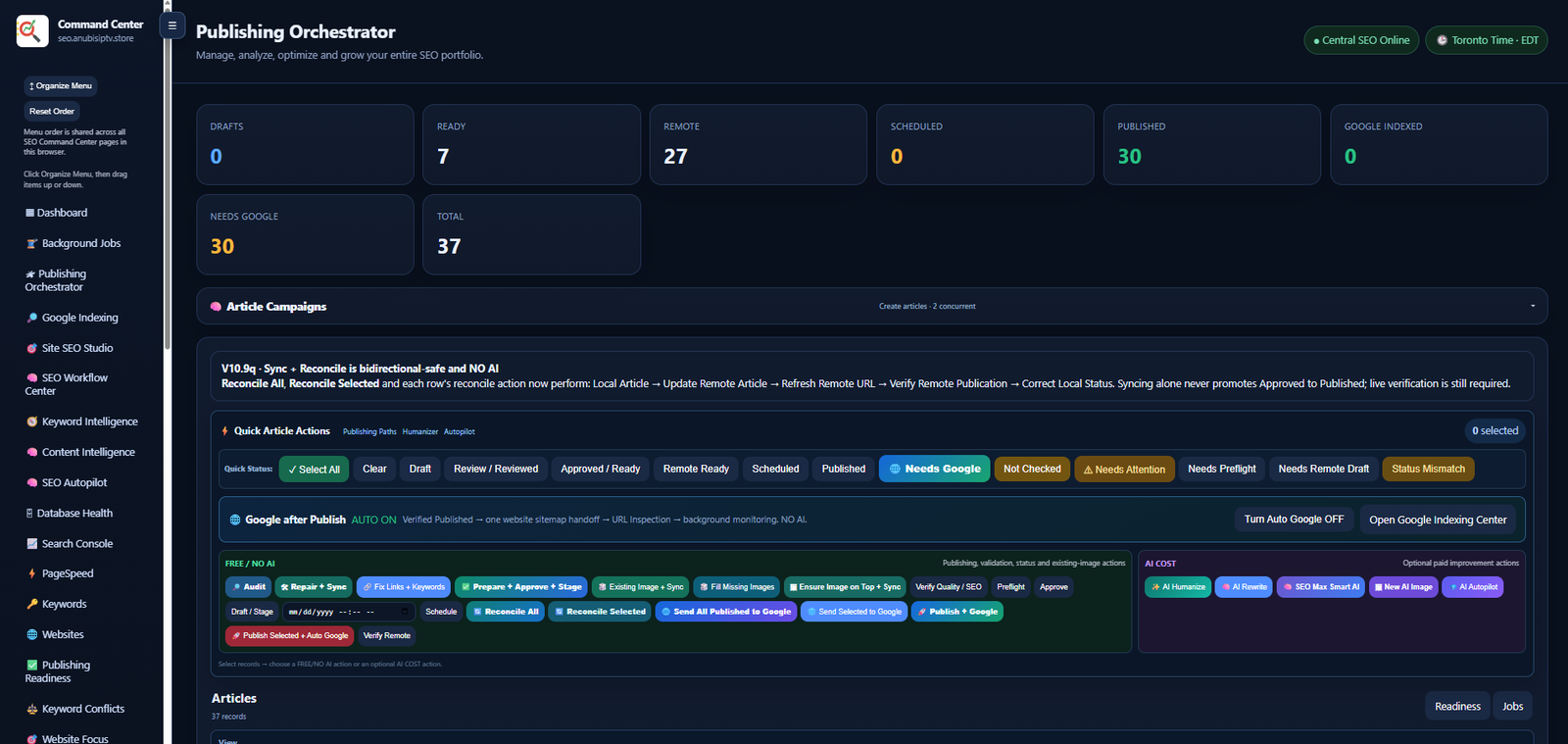Filter by Draft status
The image size is (1568, 744).
coord(420,469)
